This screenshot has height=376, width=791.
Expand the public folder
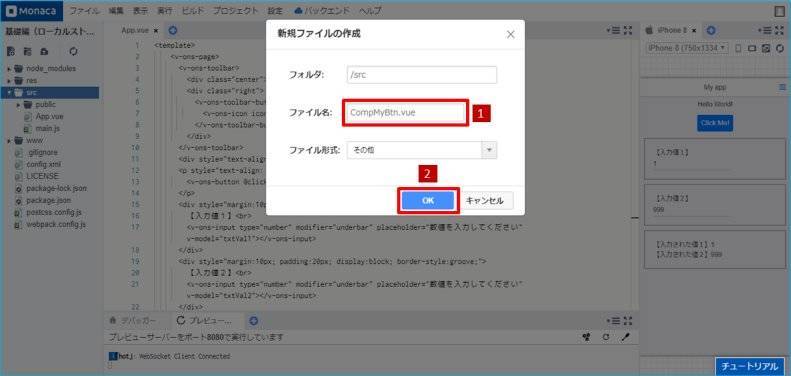pyautogui.click(x=19, y=105)
